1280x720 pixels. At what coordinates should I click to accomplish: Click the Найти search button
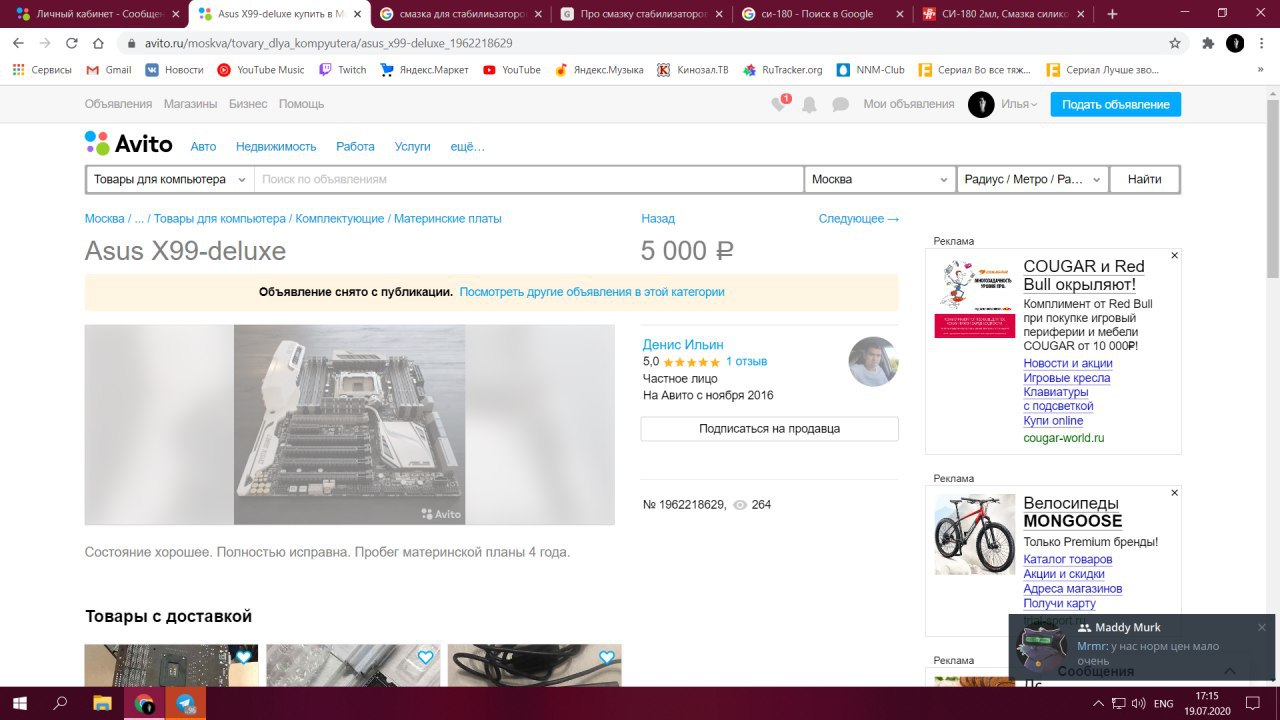(x=1144, y=179)
